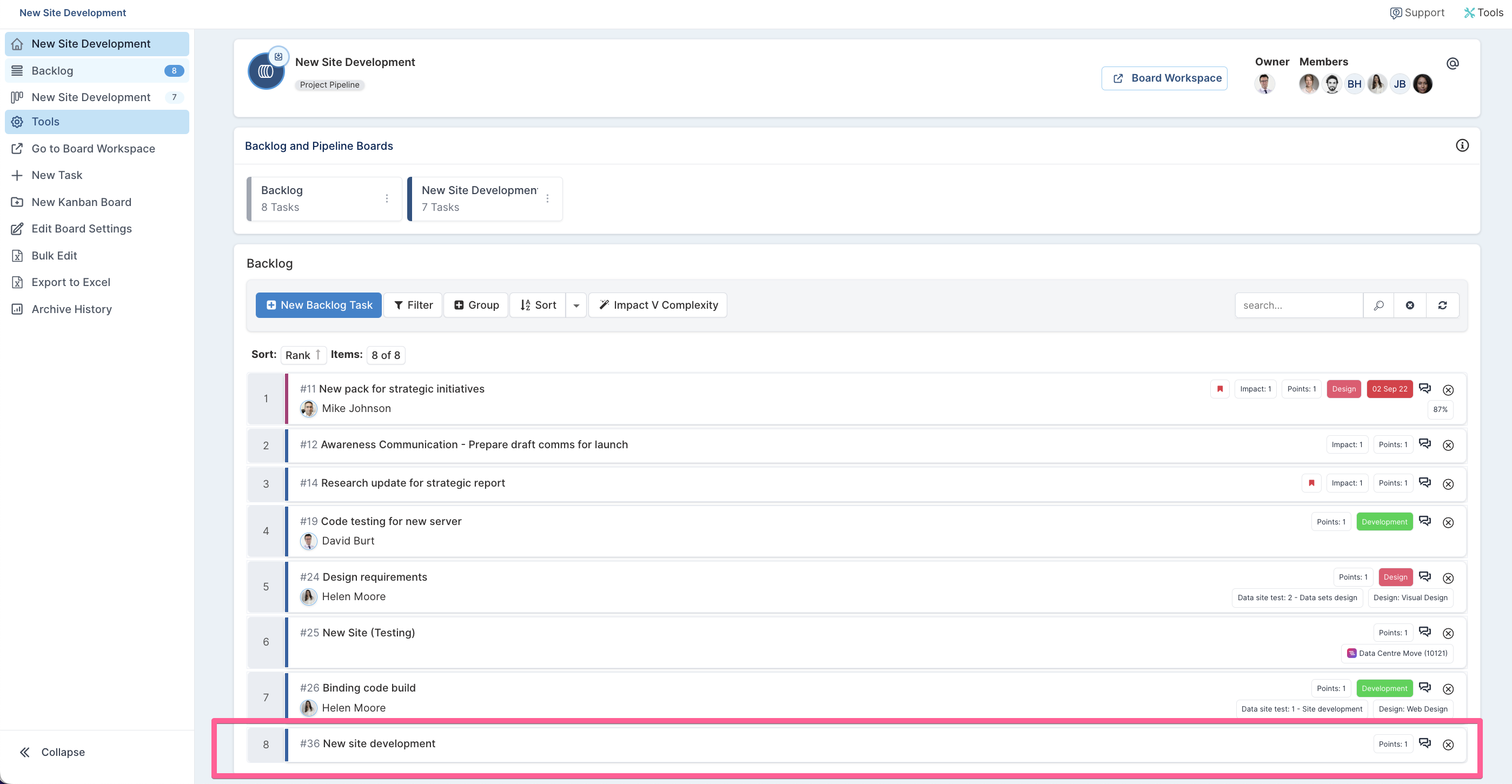Click the red flag on task #14
The image size is (1512, 784).
pos(1311,483)
